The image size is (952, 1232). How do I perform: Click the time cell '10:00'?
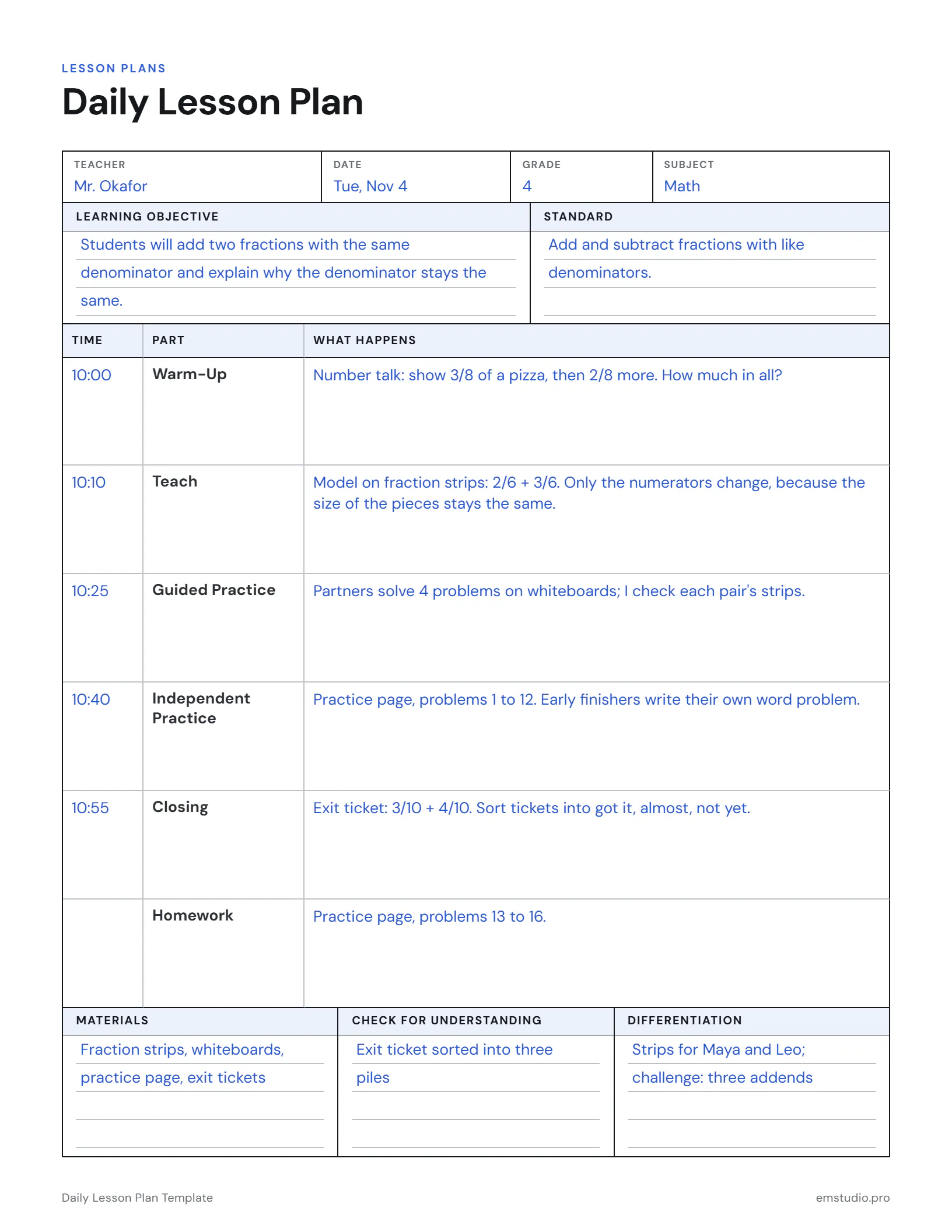(92, 375)
